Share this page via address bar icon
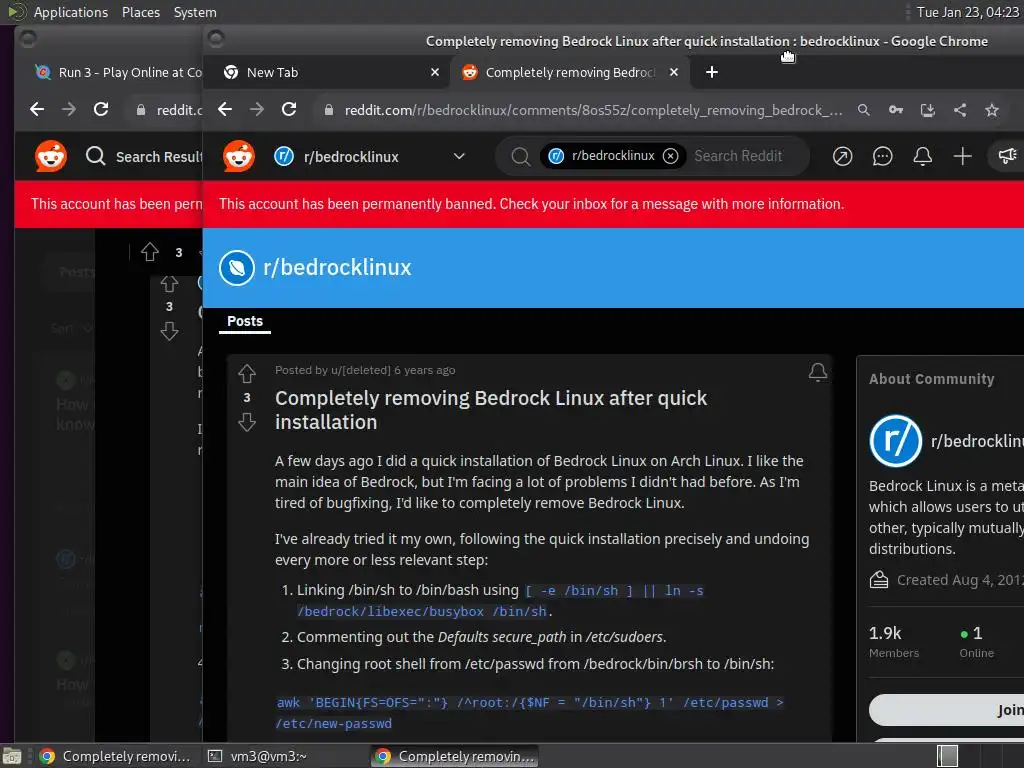1024x768 pixels. pyautogui.click(x=959, y=110)
